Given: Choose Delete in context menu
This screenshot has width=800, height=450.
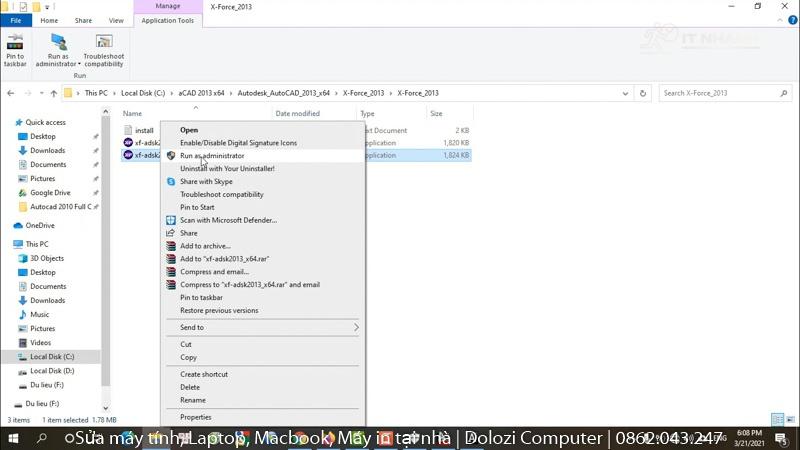Looking at the screenshot, I should (x=263, y=387).
